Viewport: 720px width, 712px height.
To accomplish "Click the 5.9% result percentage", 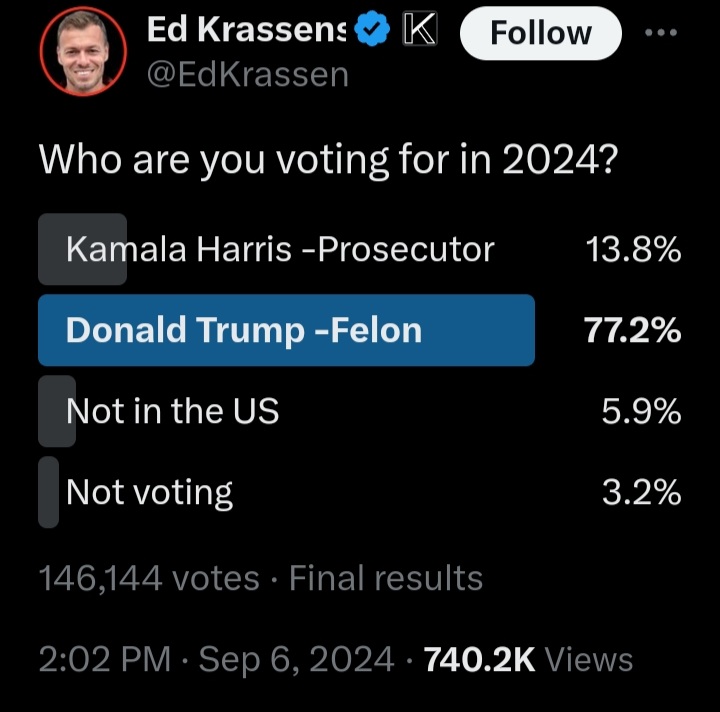I will pos(641,411).
